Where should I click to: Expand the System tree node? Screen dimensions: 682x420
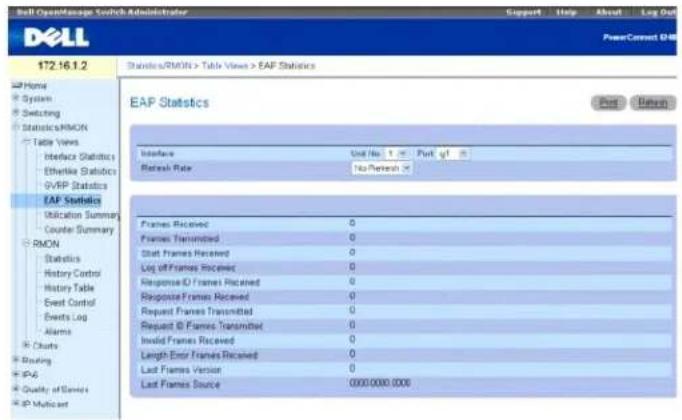(16, 99)
